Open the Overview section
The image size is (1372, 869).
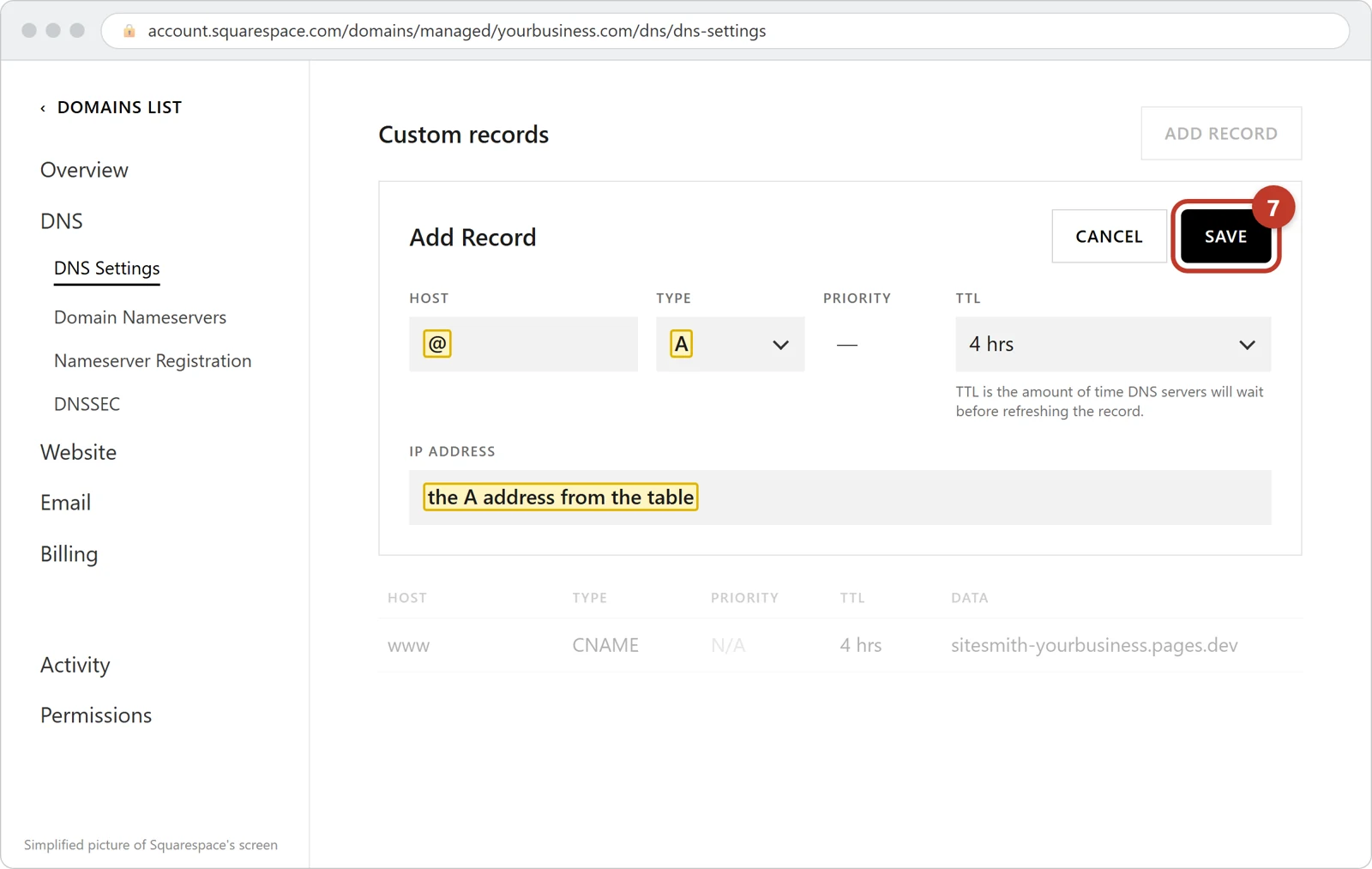(x=84, y=170)
